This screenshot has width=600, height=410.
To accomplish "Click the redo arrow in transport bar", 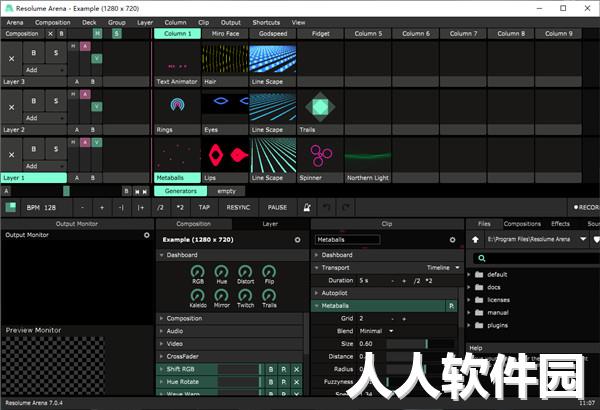I will [346, 207].
